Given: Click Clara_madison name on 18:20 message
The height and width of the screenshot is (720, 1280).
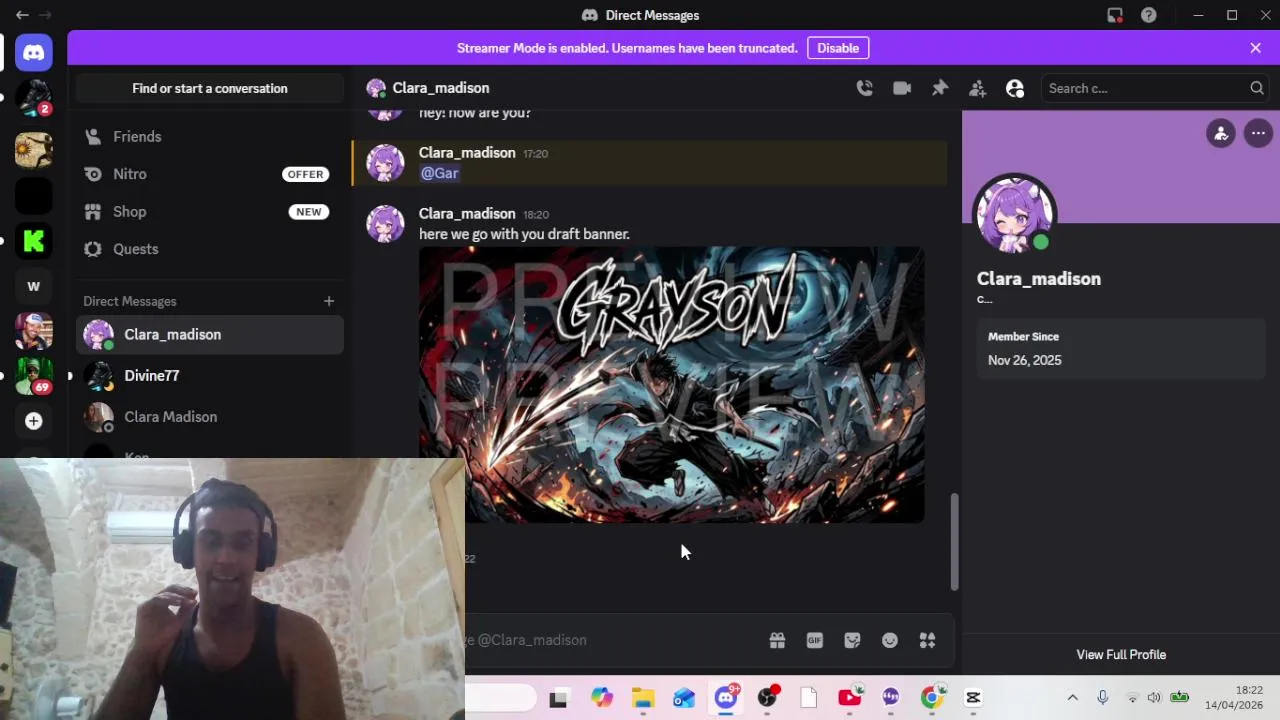Looking at the screenshot, I should 467,213.
